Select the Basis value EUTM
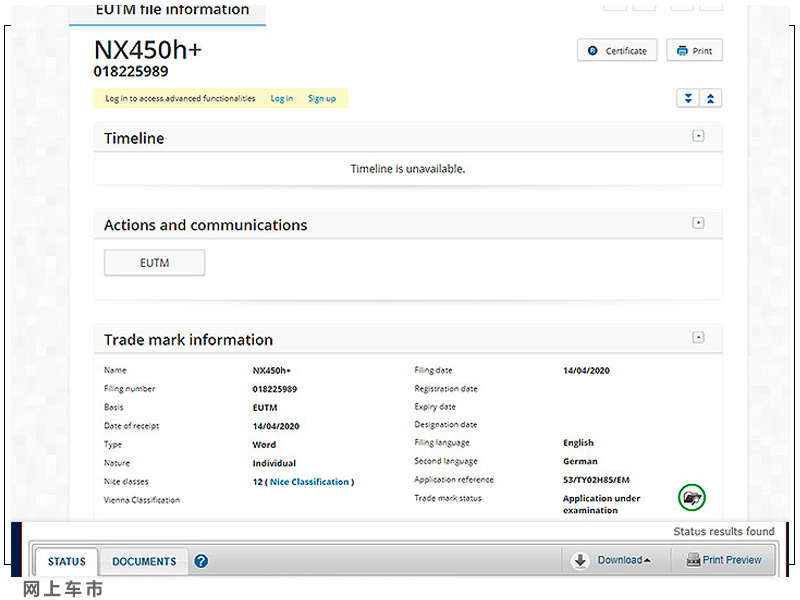The image size is (800, 600). [x=265, y=408]
